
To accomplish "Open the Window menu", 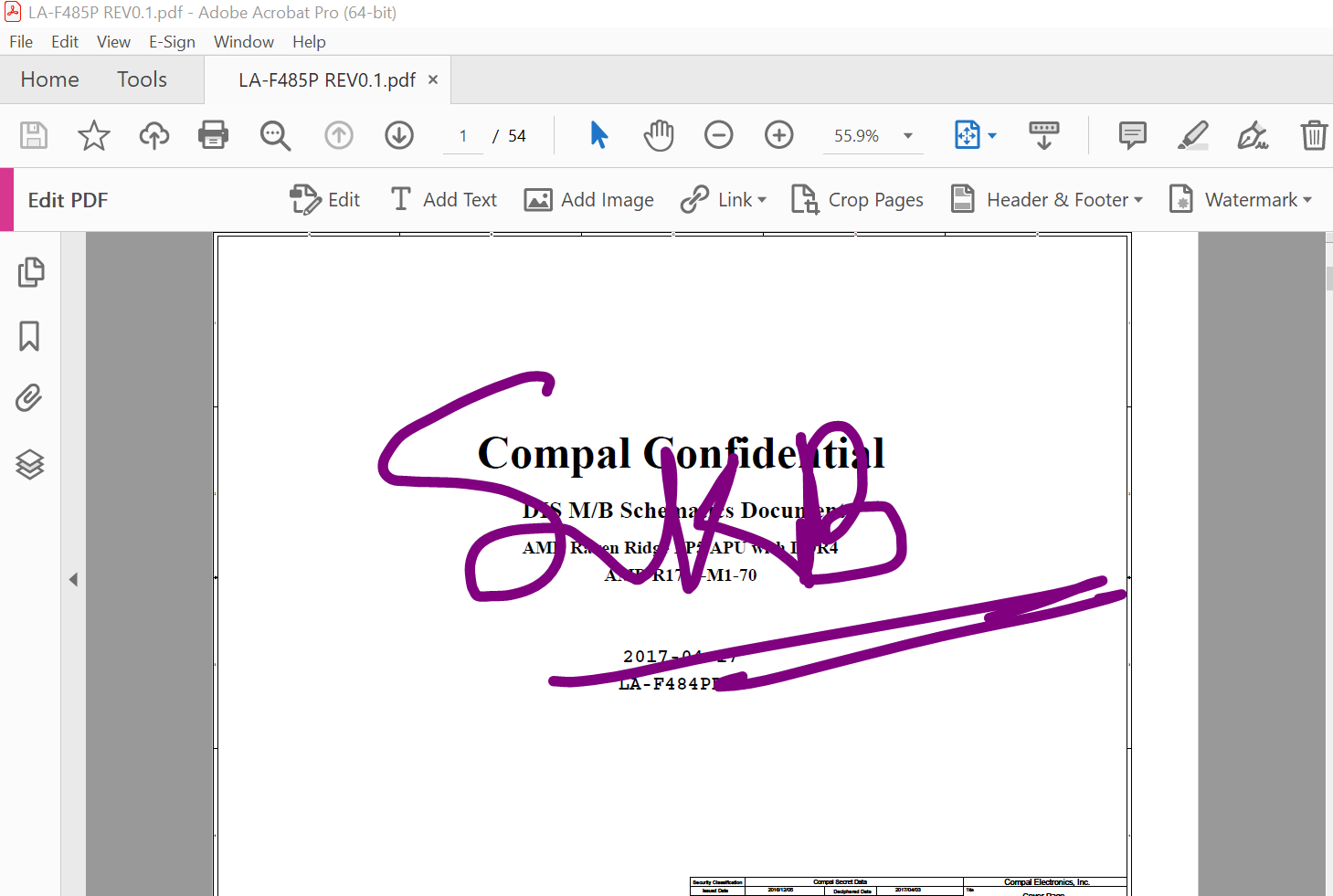I will click(x=244, y=42).
